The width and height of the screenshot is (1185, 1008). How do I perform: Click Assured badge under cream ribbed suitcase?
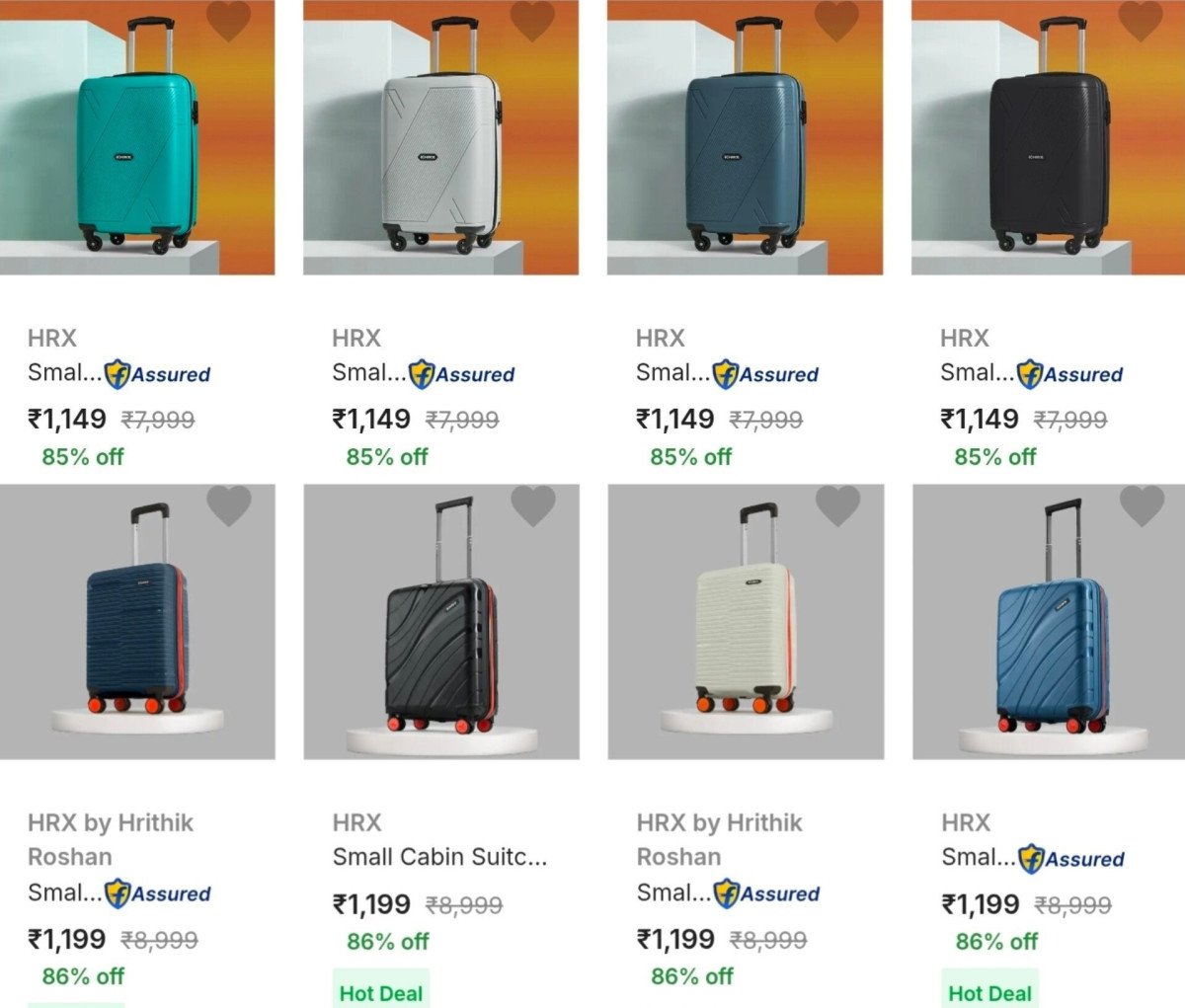point(766,893)
